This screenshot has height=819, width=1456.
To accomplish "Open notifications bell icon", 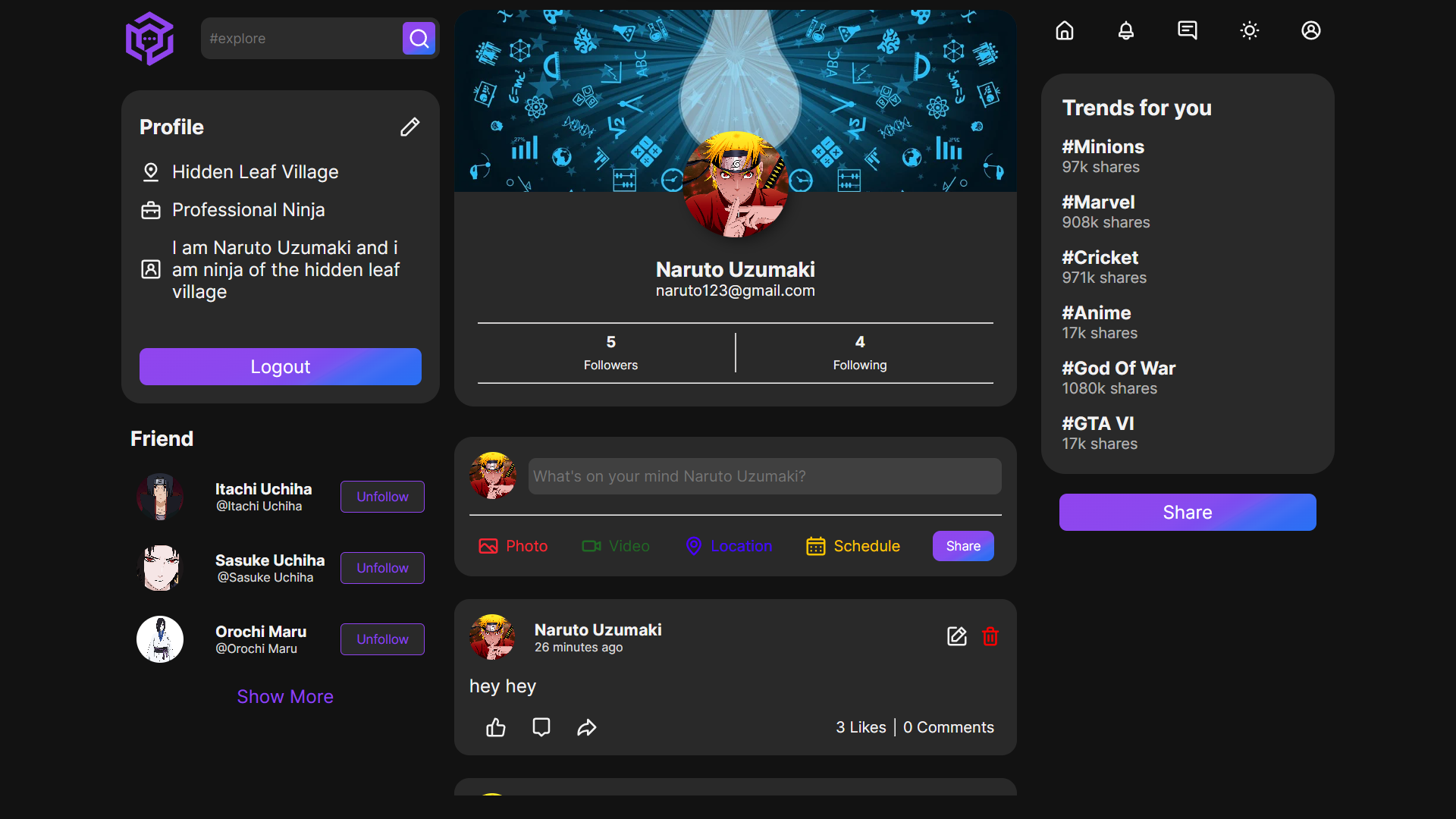I will coord(1126,30).
